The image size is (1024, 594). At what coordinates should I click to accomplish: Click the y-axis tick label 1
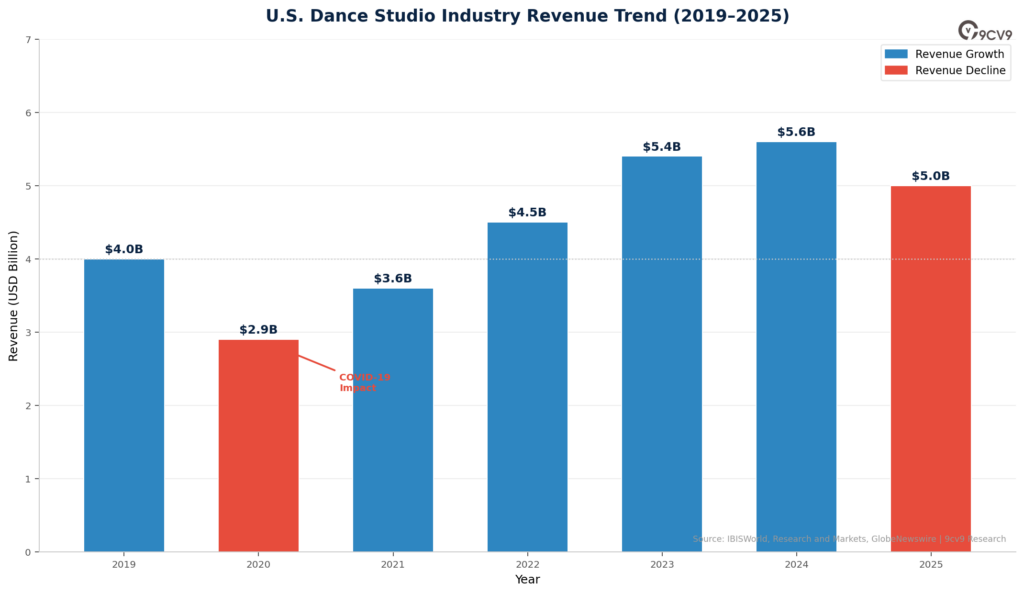[x=28, y=479]
